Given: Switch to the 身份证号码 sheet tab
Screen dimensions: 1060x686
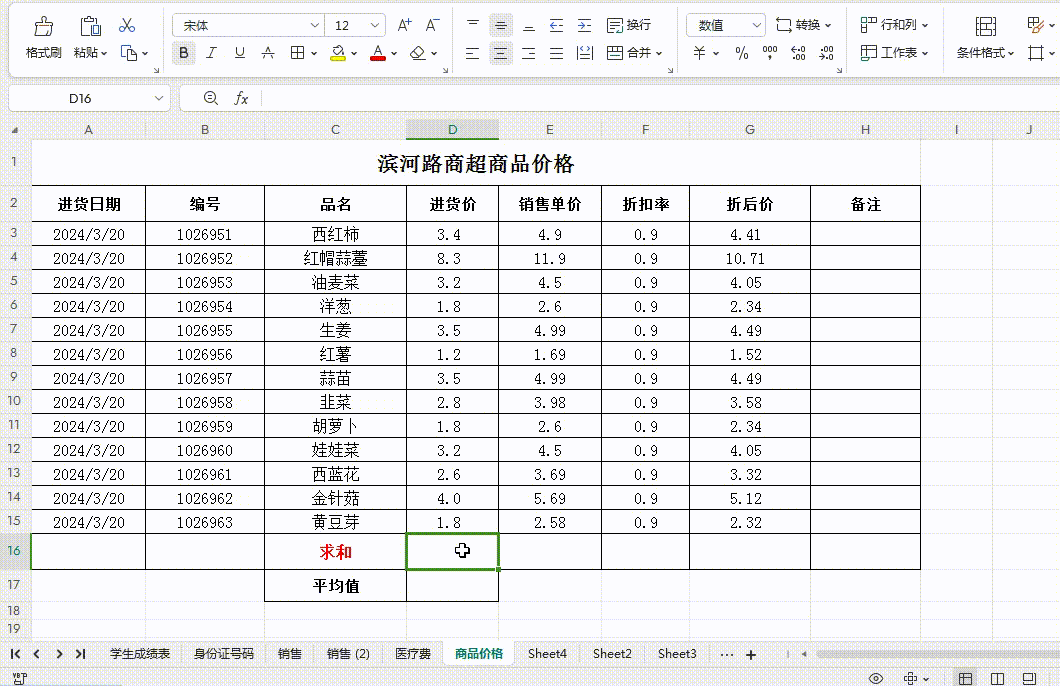Looking at the screenshot, I should [224, 654].
